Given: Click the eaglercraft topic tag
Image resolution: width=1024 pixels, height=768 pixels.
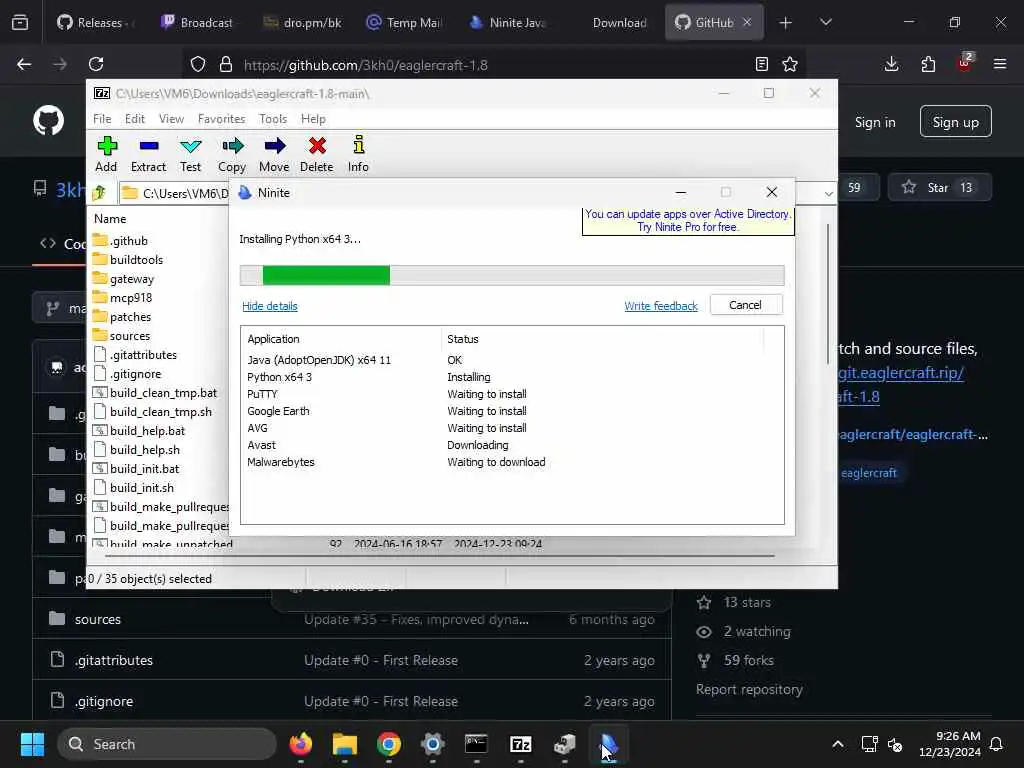Looking at the screenshot, I should tap(869, 473).
